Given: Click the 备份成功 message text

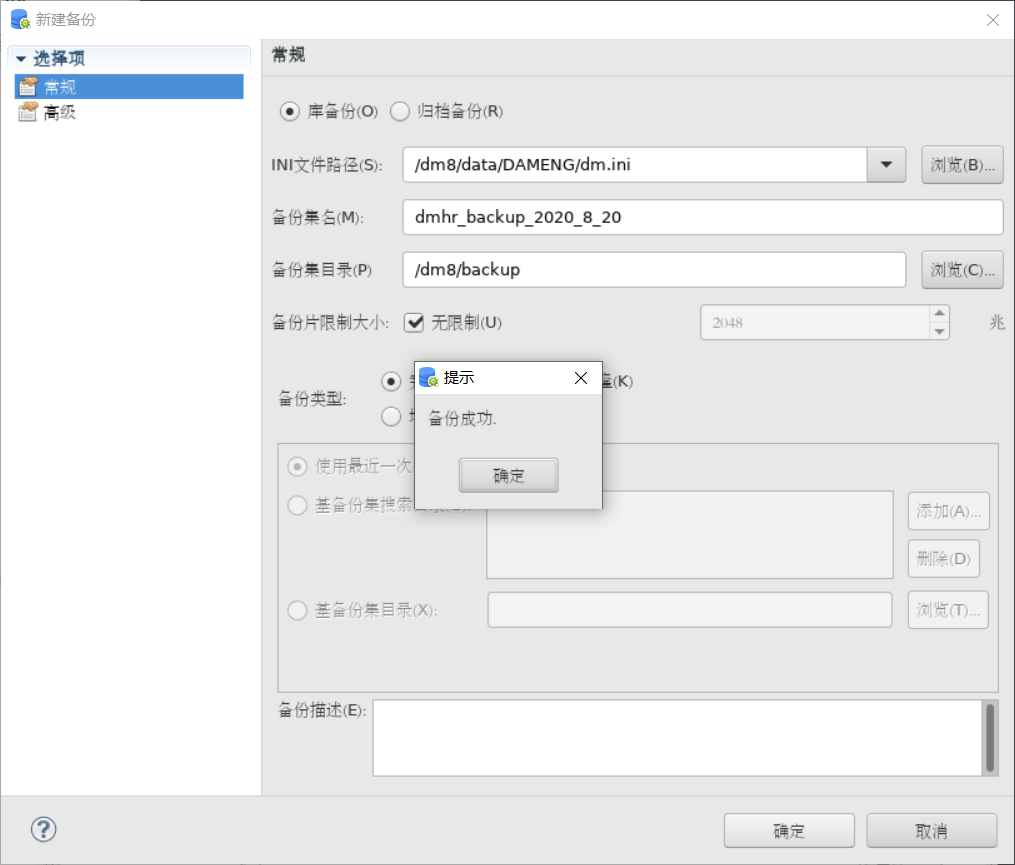Looking at the screenshot, I should [462, 418].
